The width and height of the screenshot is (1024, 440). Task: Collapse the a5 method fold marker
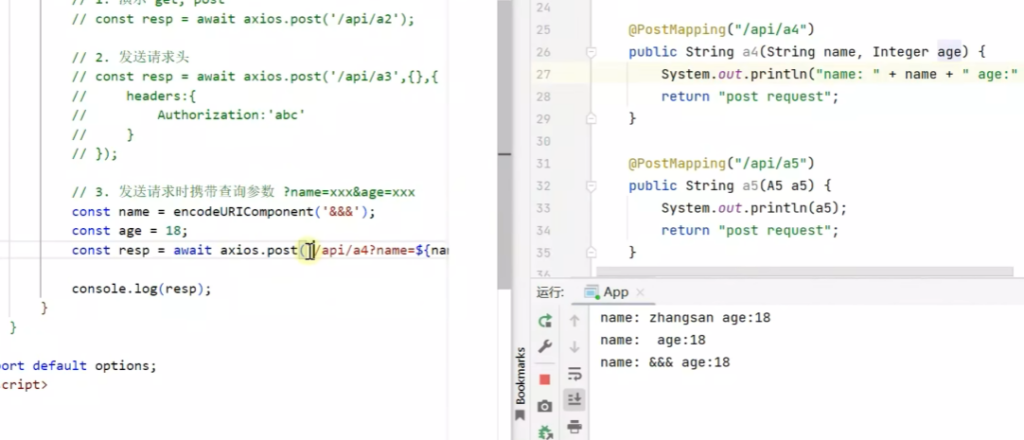(x=592, y=186)
